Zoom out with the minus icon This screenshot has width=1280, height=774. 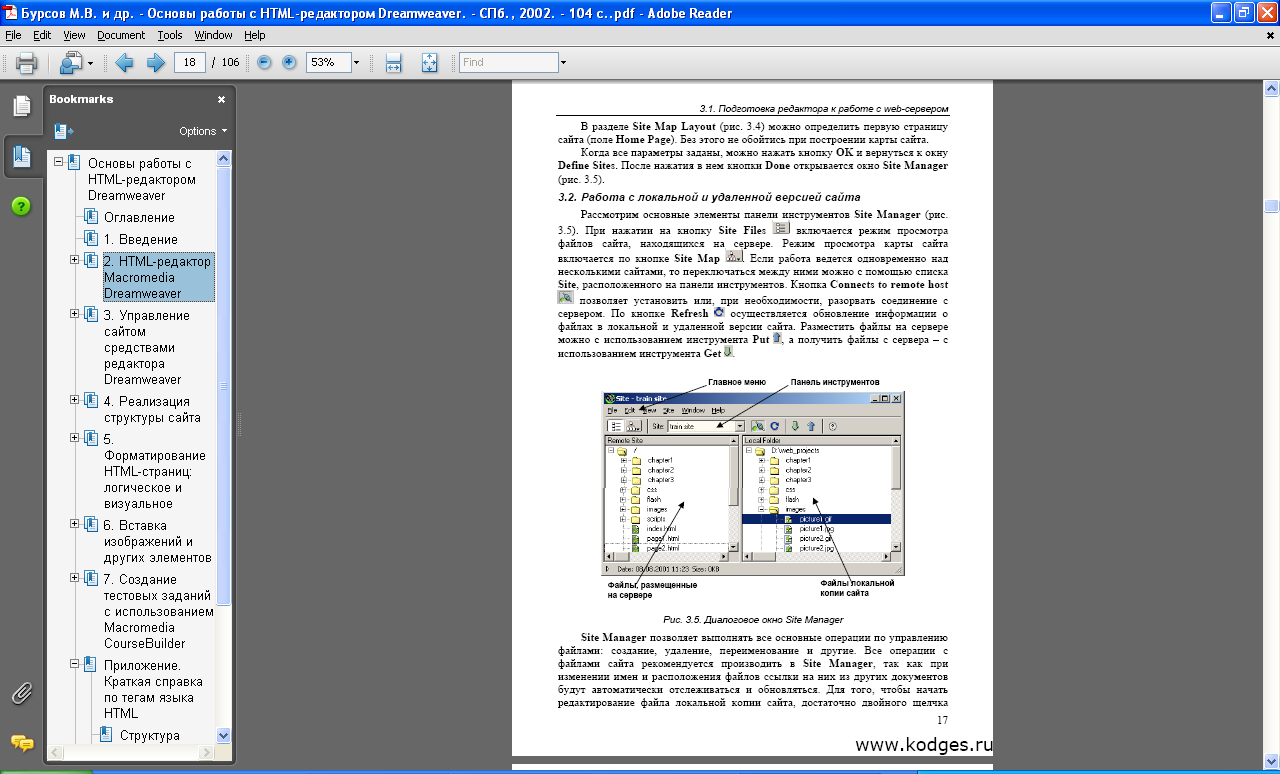[x=264, y=62]
